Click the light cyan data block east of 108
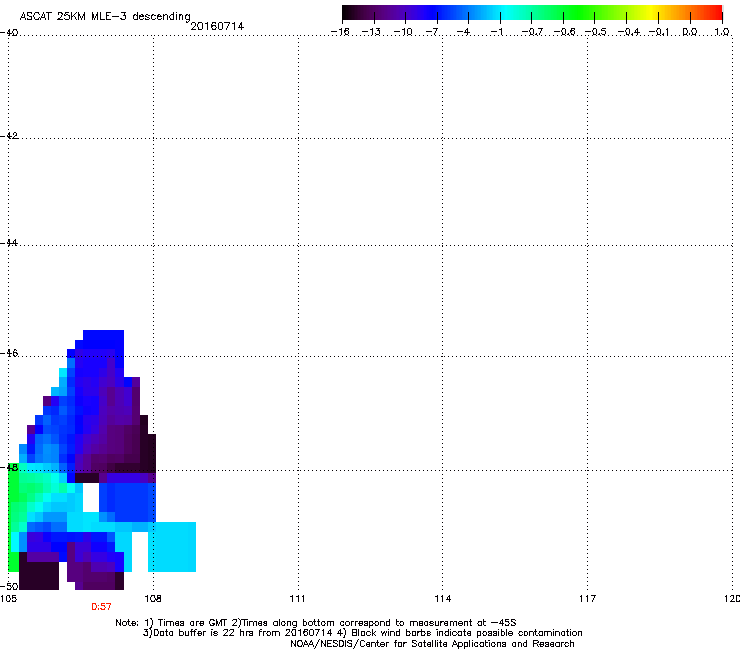 172,547
